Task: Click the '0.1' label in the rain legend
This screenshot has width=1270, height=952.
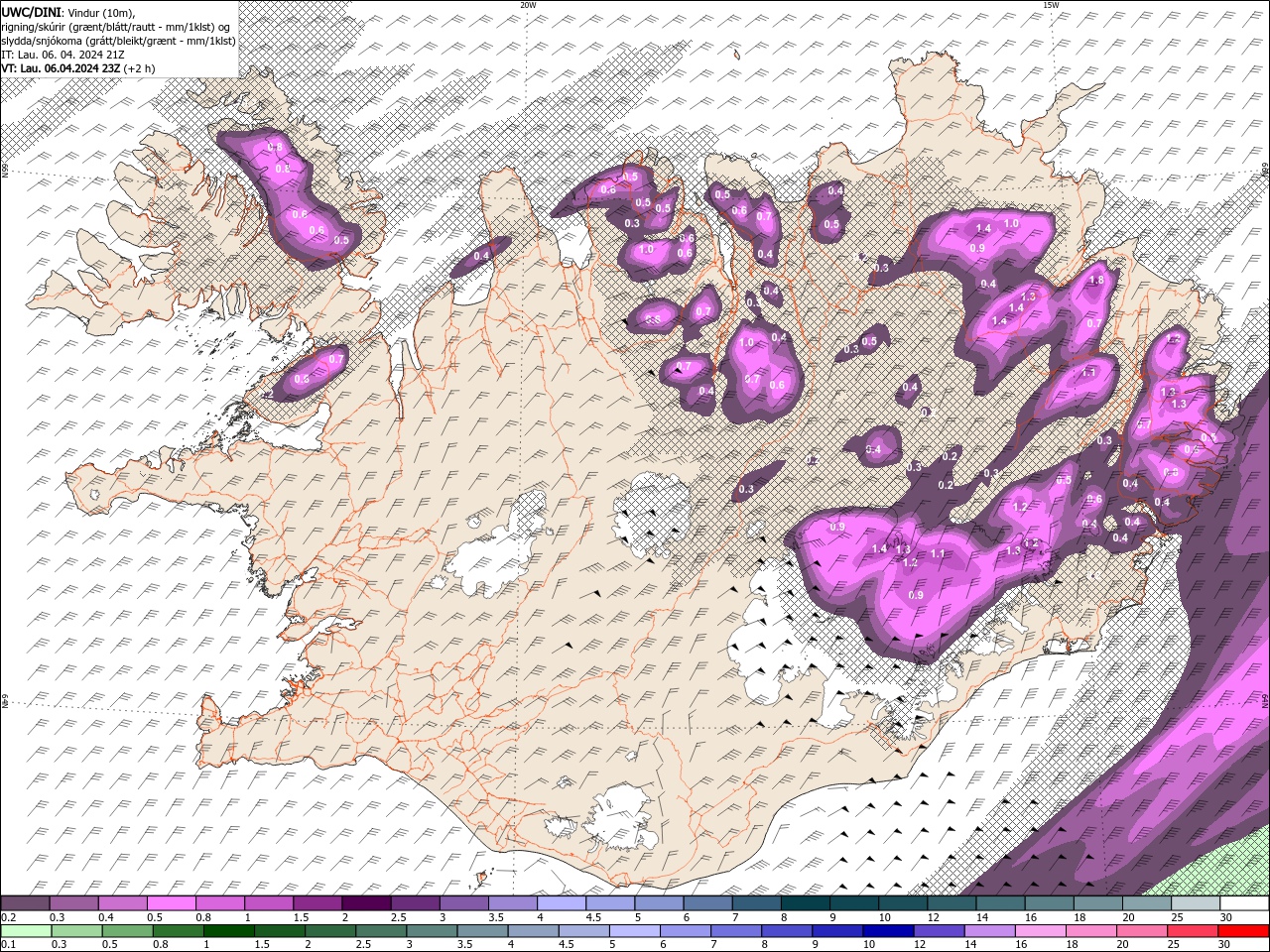Action: 7,944
